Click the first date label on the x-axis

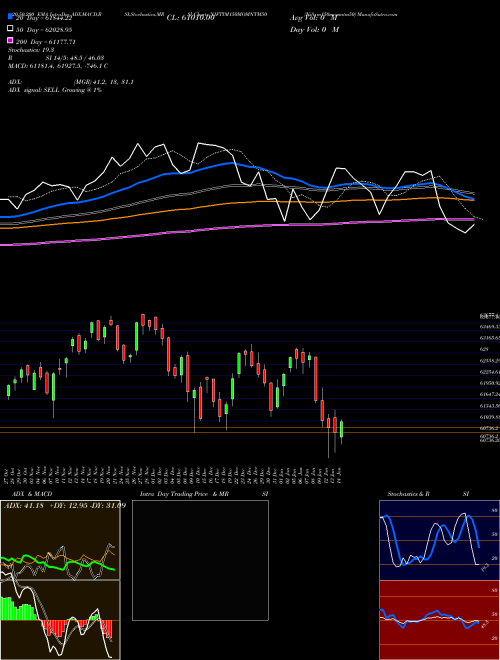pos(8,474)
